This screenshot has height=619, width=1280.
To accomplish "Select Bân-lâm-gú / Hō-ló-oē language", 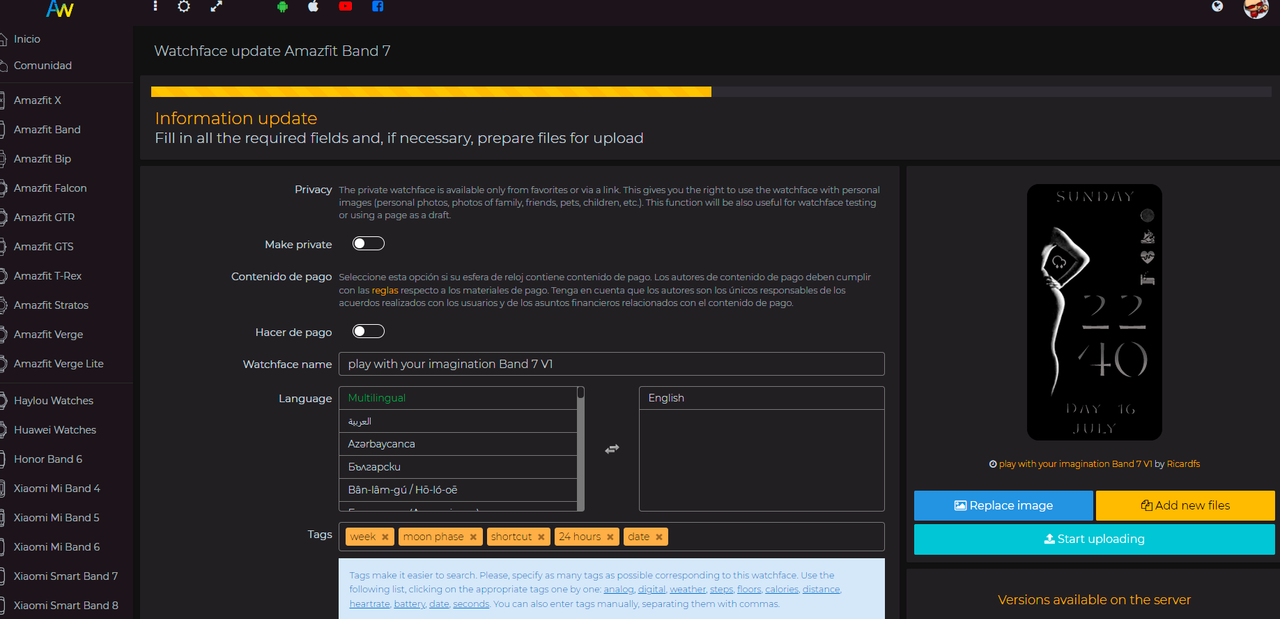I will [458, 490].
